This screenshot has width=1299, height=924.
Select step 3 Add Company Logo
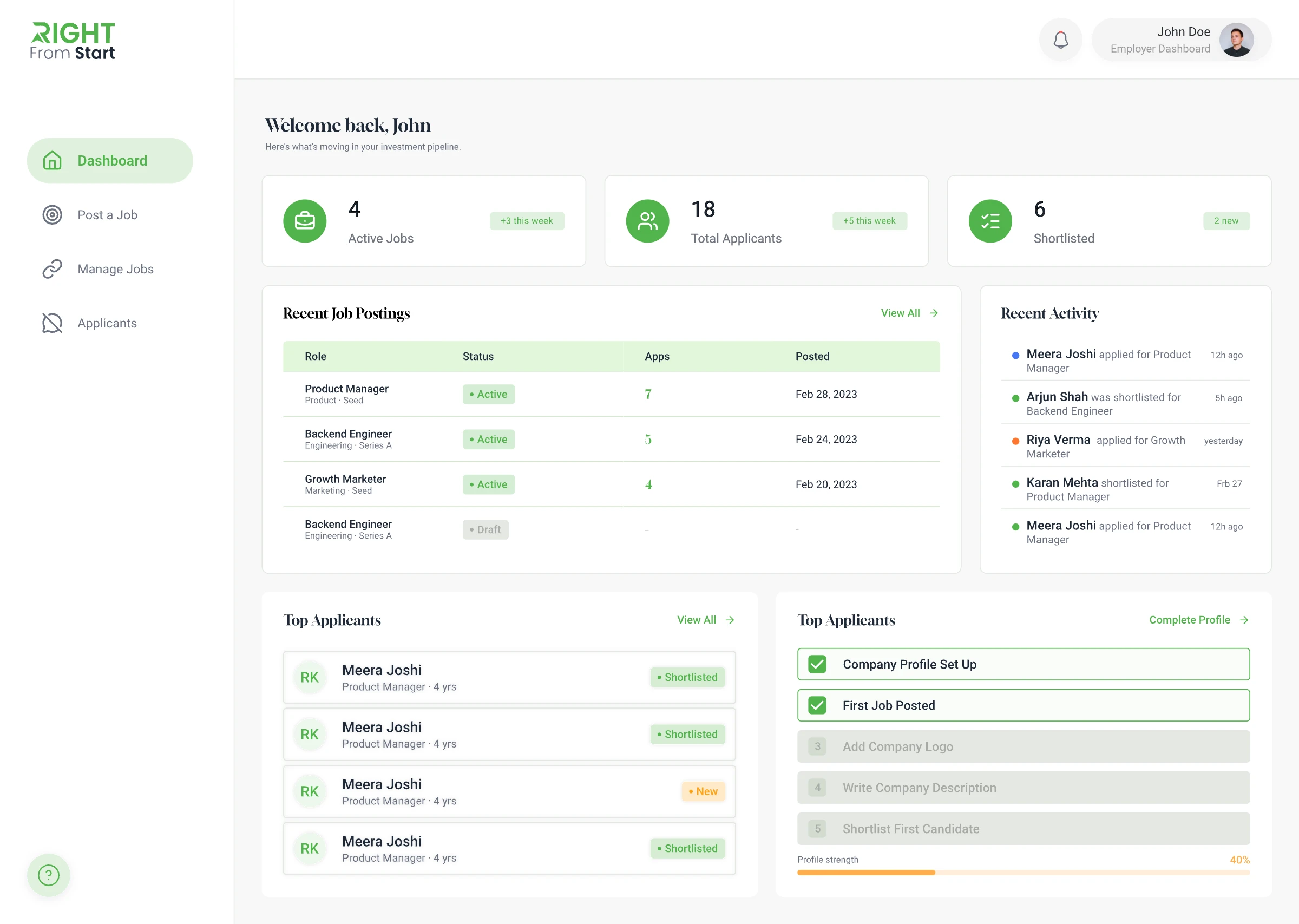point(1023,746)
